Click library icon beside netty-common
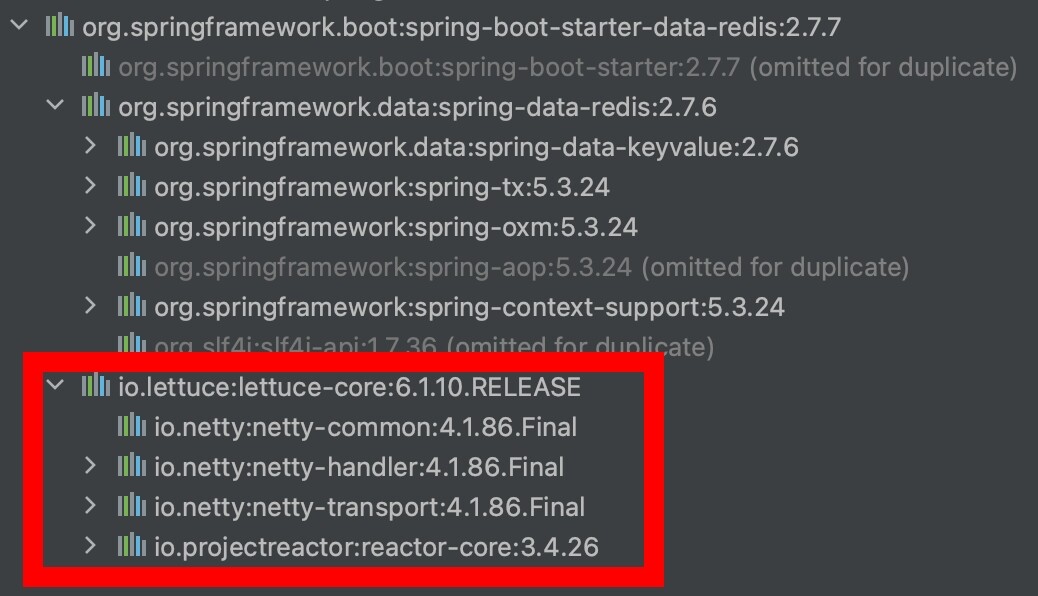This screenshot has height=596, width=1038. tap(132, 427)
